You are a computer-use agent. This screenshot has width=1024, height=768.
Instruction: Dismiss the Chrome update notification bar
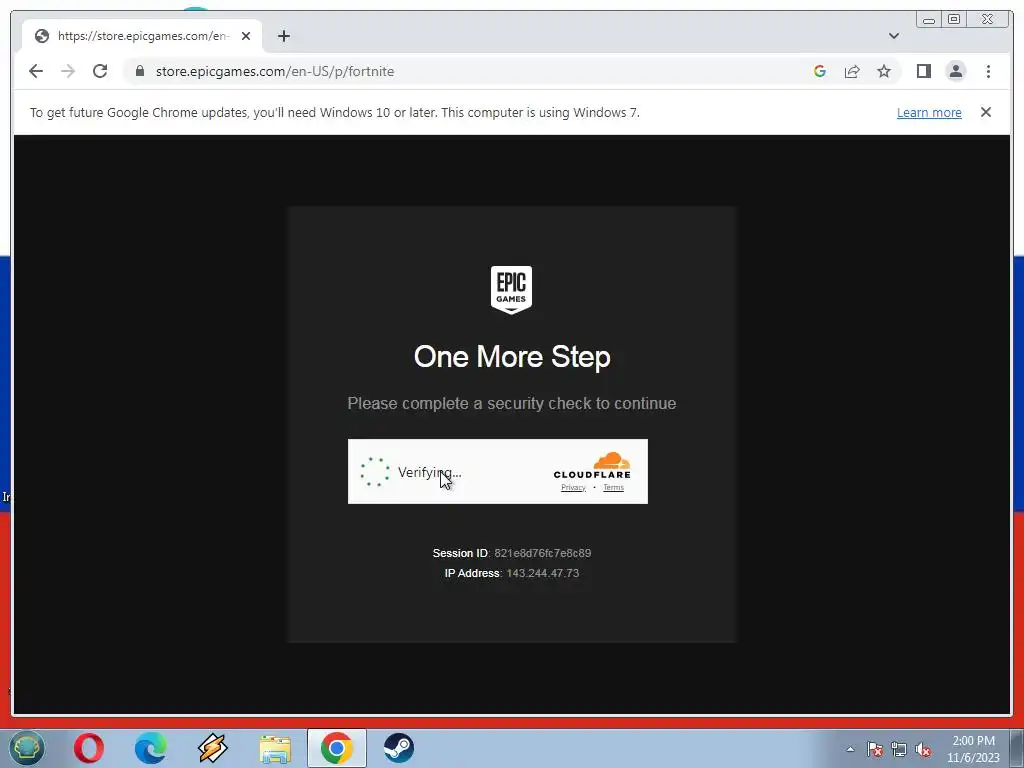tap(986, 112)
